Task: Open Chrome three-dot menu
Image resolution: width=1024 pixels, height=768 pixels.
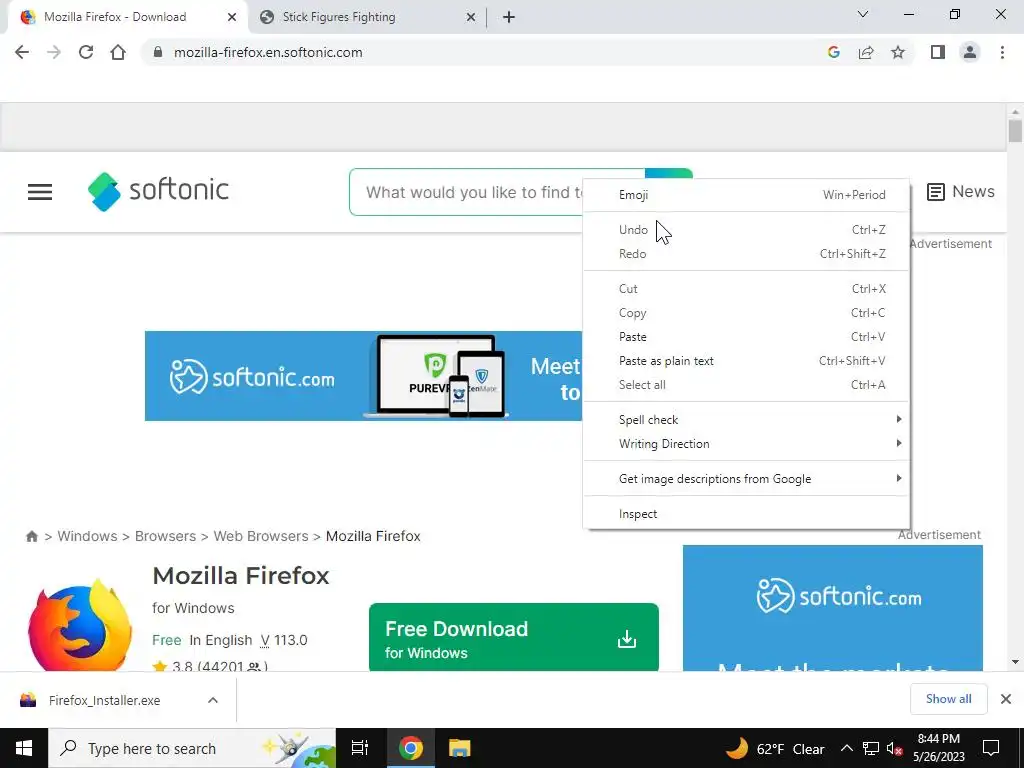Action: (1002, 52)
